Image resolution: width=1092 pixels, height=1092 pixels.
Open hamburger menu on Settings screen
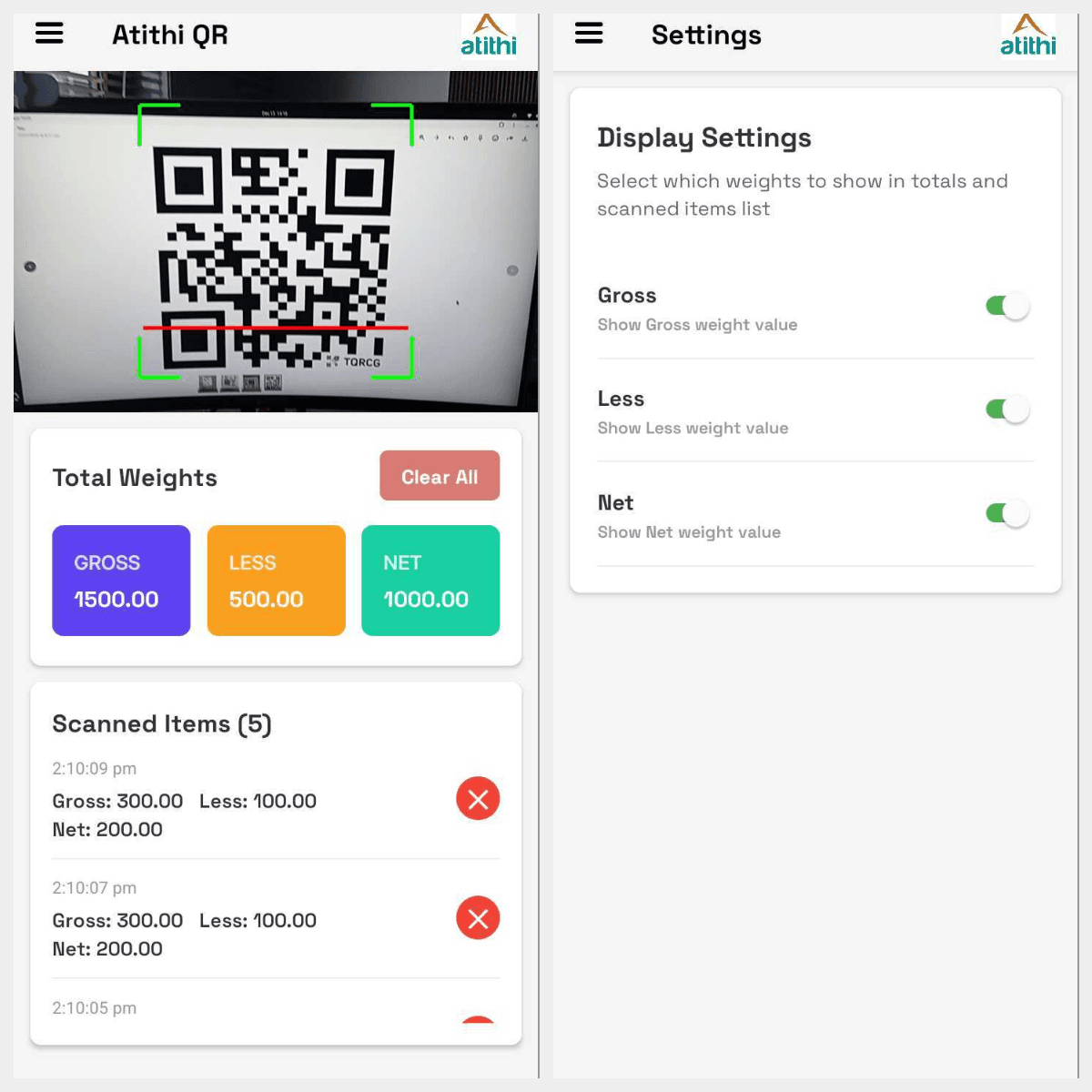589,34
